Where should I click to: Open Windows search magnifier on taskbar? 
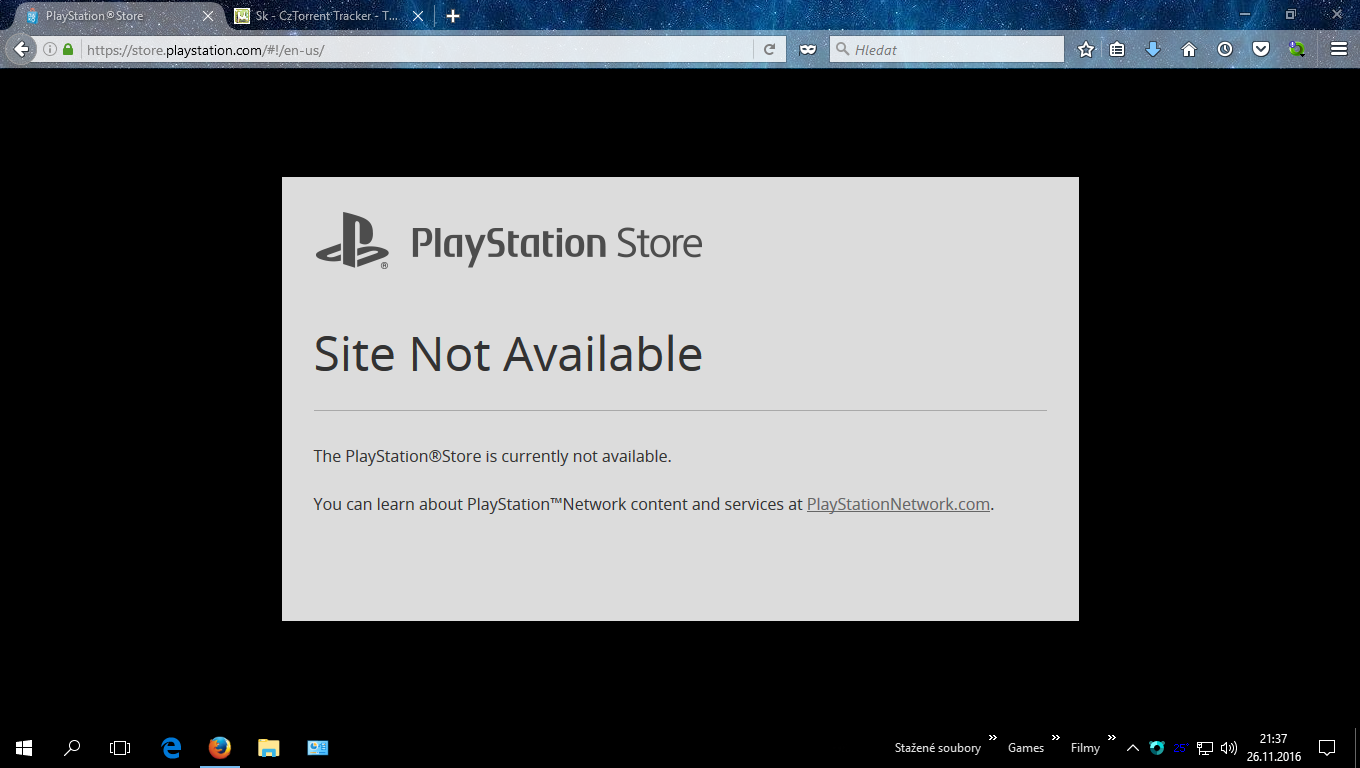coord(72,747)
